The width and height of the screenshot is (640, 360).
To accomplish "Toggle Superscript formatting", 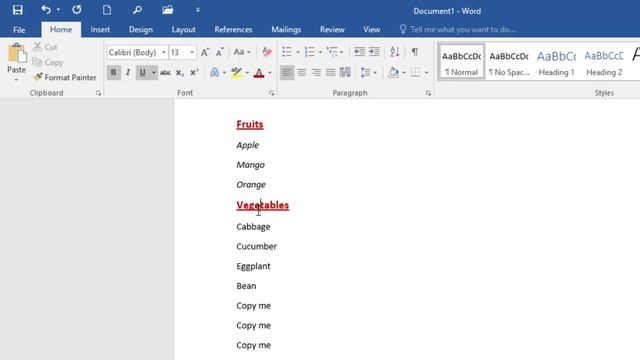I will click(194, 73).
